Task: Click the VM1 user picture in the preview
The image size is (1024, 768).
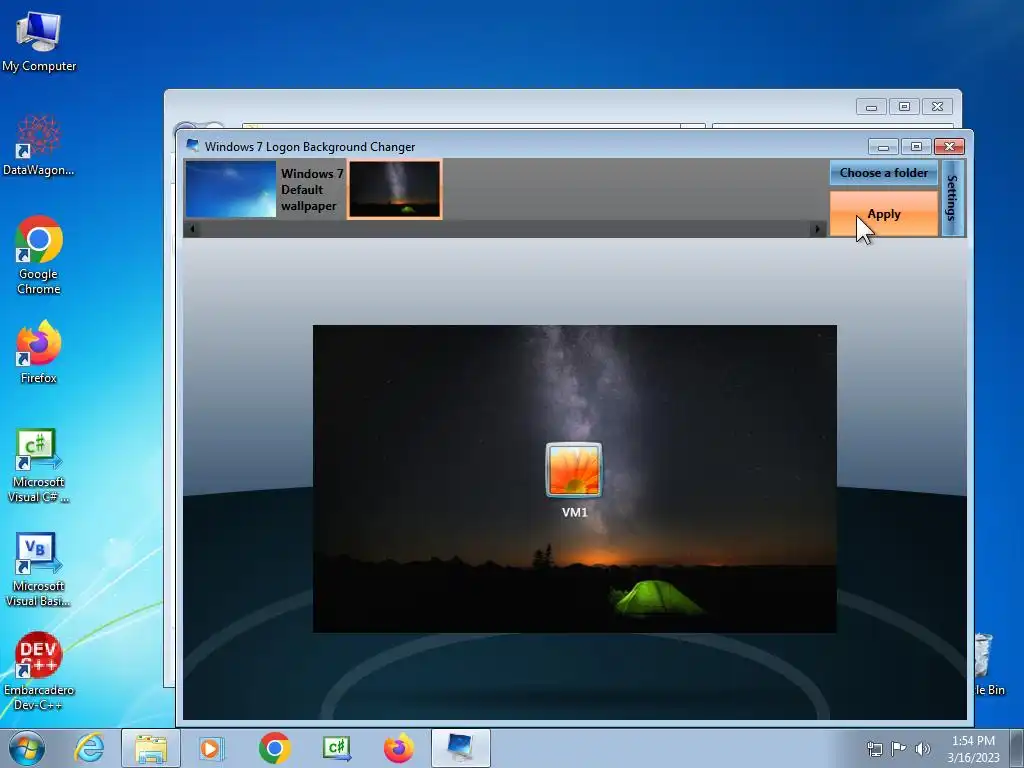Action: [x=574, y=470]
